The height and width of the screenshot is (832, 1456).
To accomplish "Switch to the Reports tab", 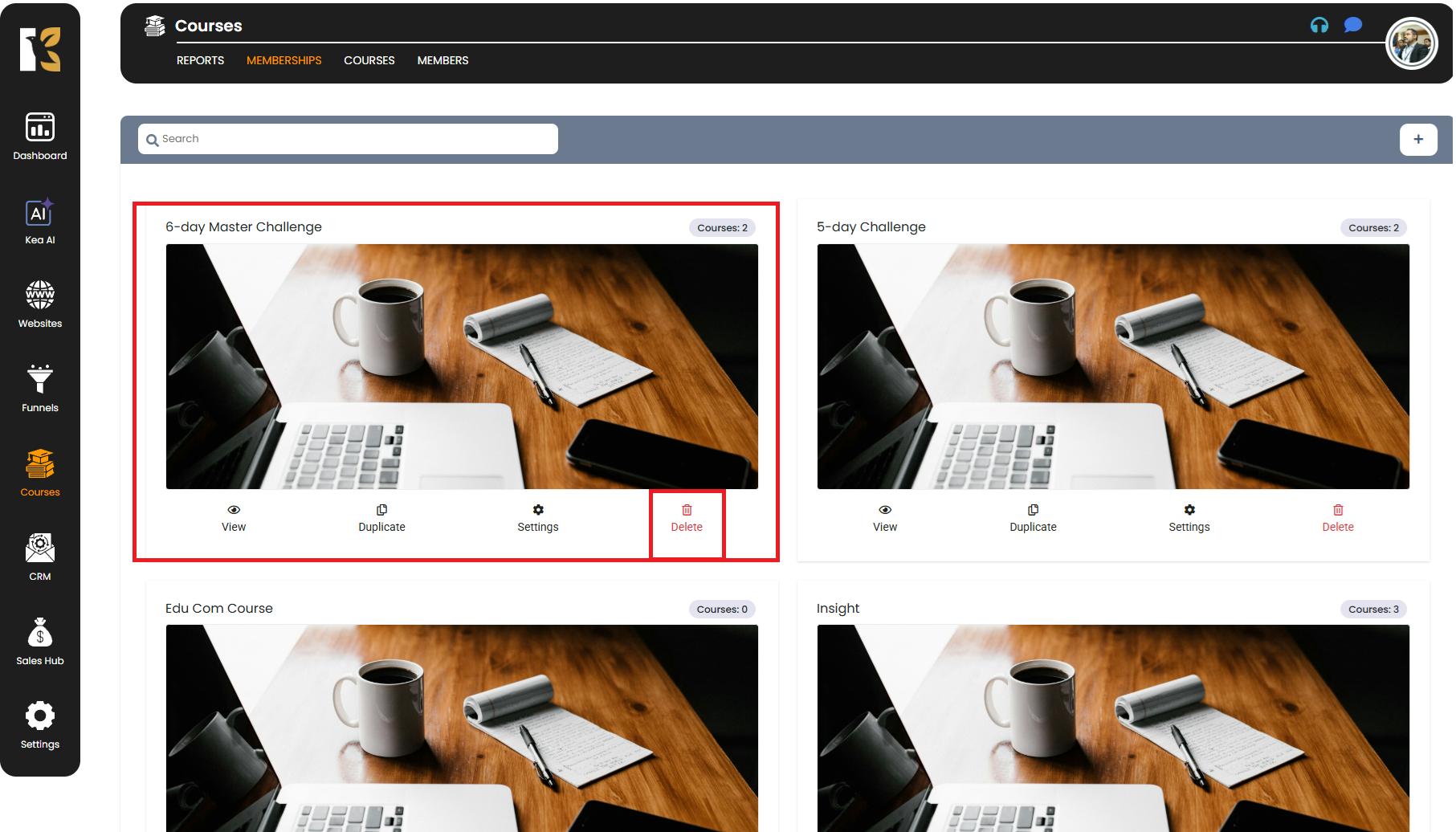I will [200, 60].
